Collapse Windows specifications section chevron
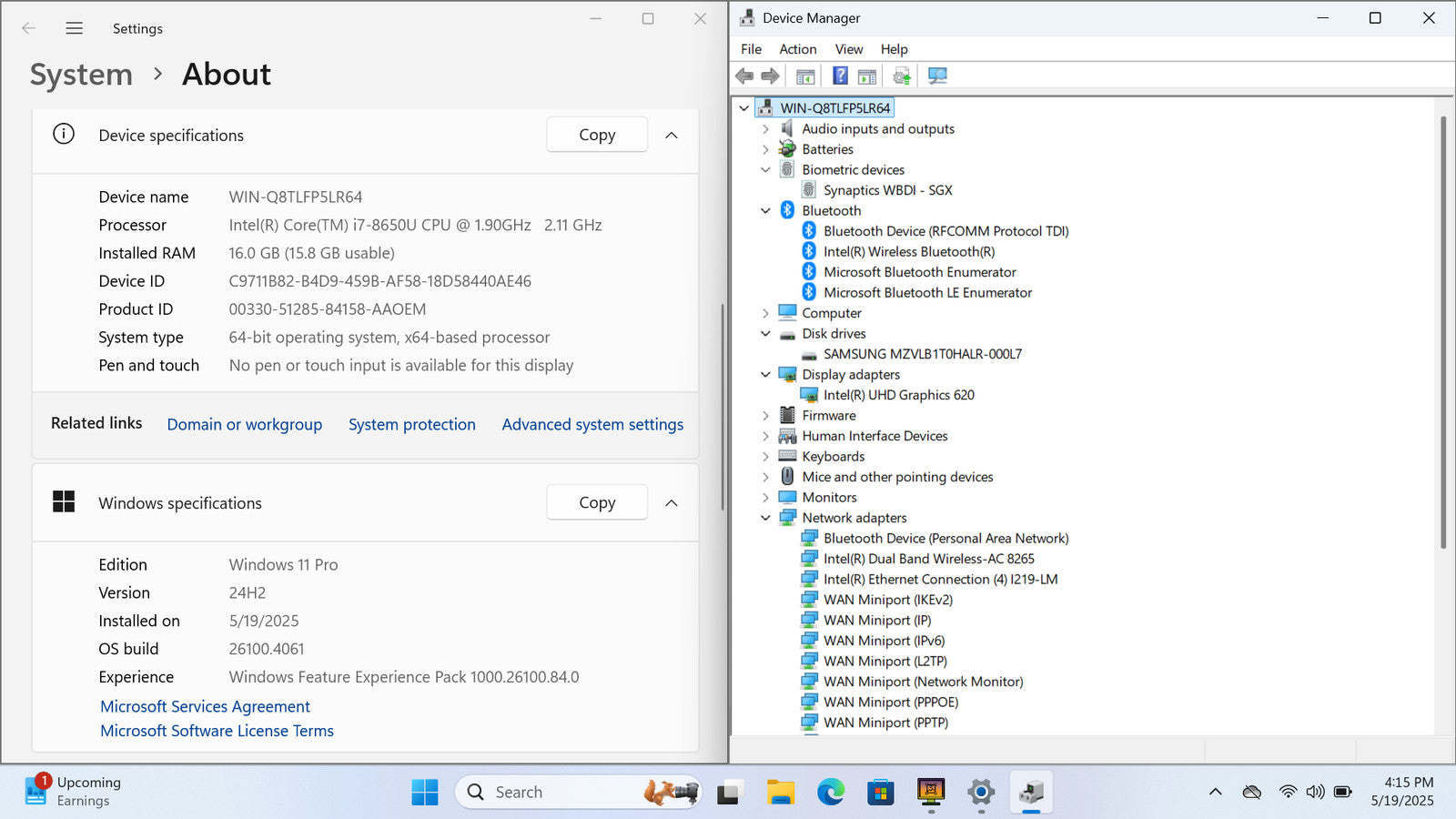This screenshot has width=1456, height=819. [672, 502]
